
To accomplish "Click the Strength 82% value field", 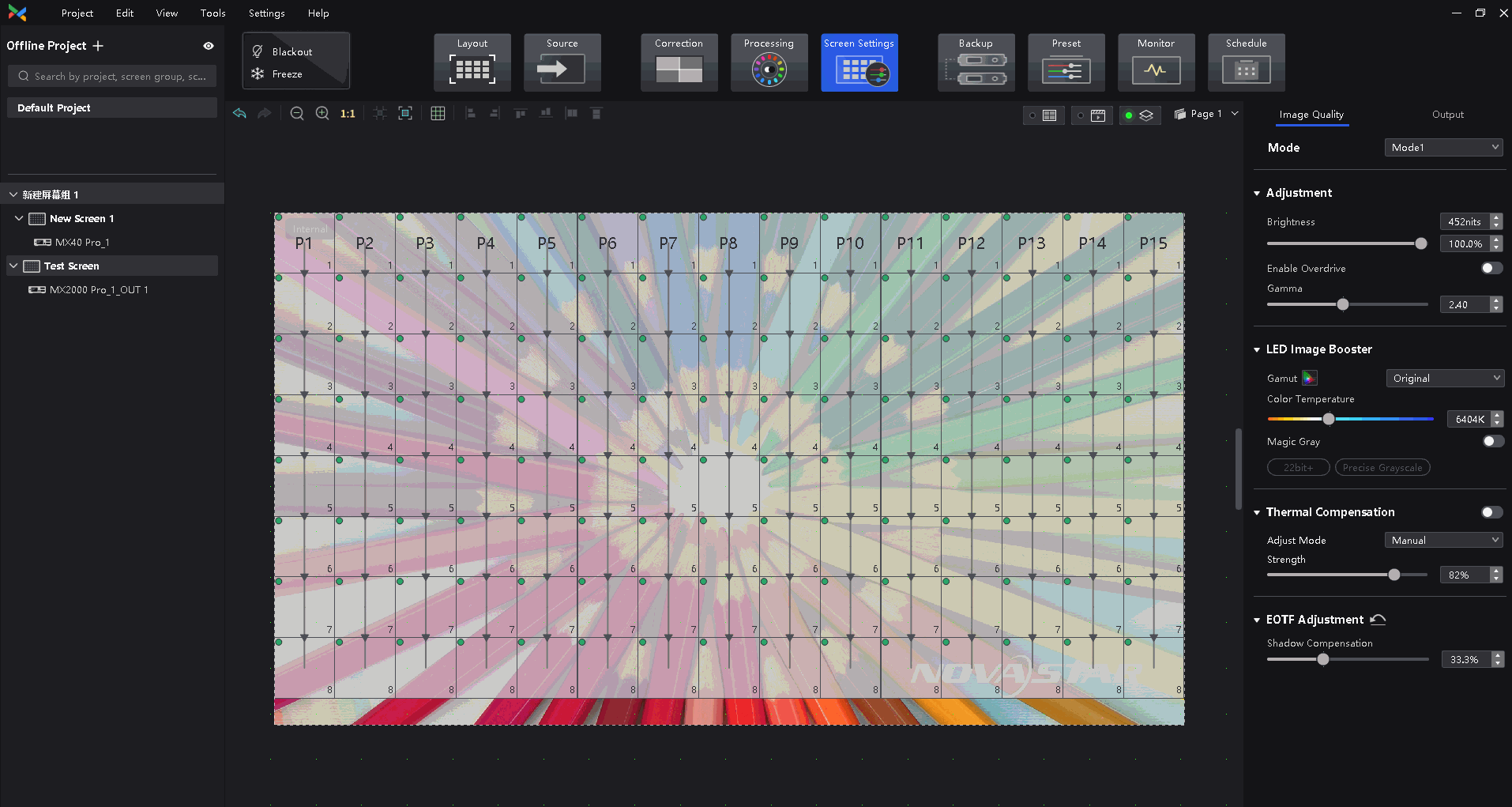I will [1465, 575].
